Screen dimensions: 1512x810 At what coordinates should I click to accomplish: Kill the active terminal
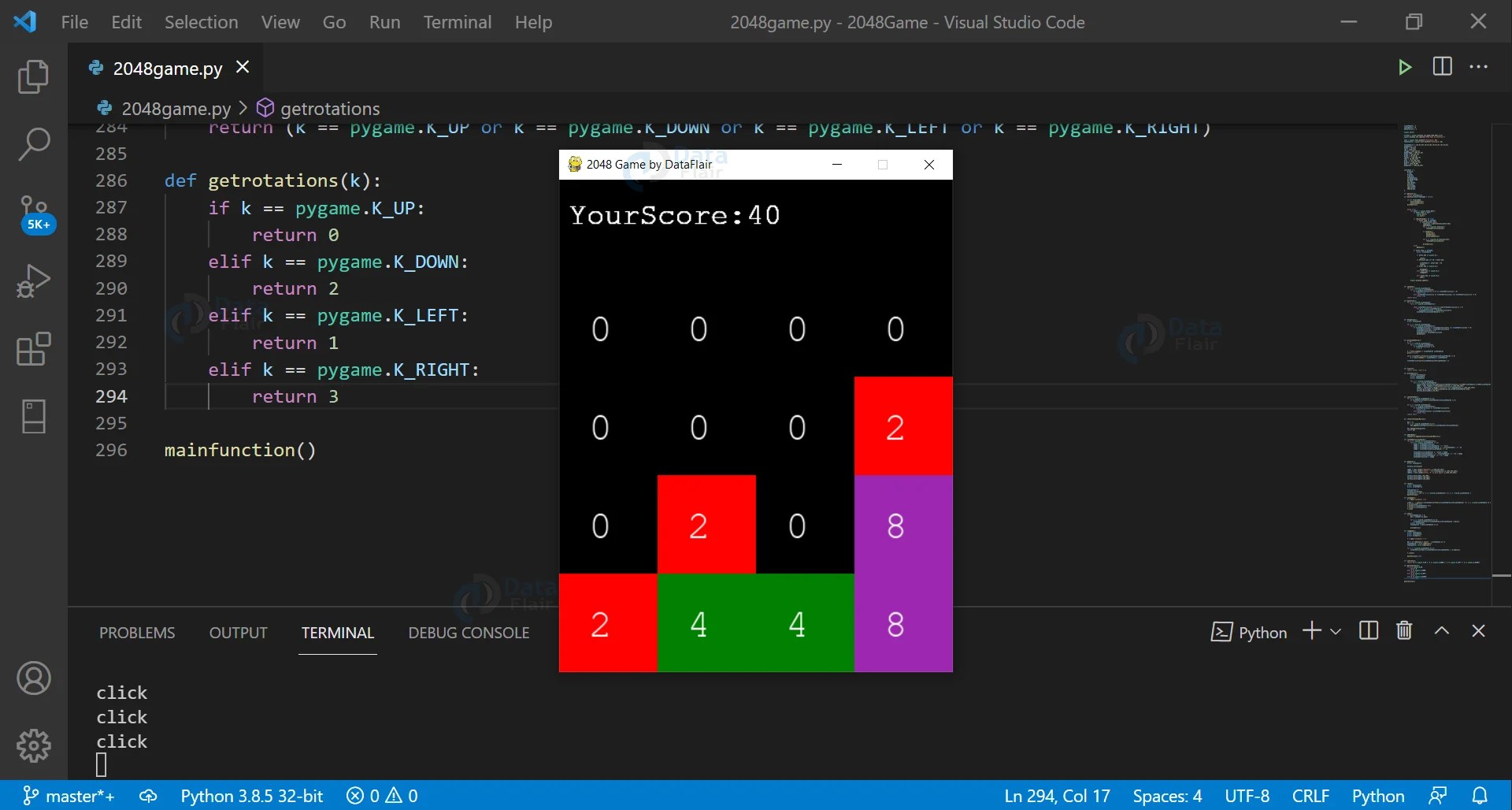tap(1403, 631)
